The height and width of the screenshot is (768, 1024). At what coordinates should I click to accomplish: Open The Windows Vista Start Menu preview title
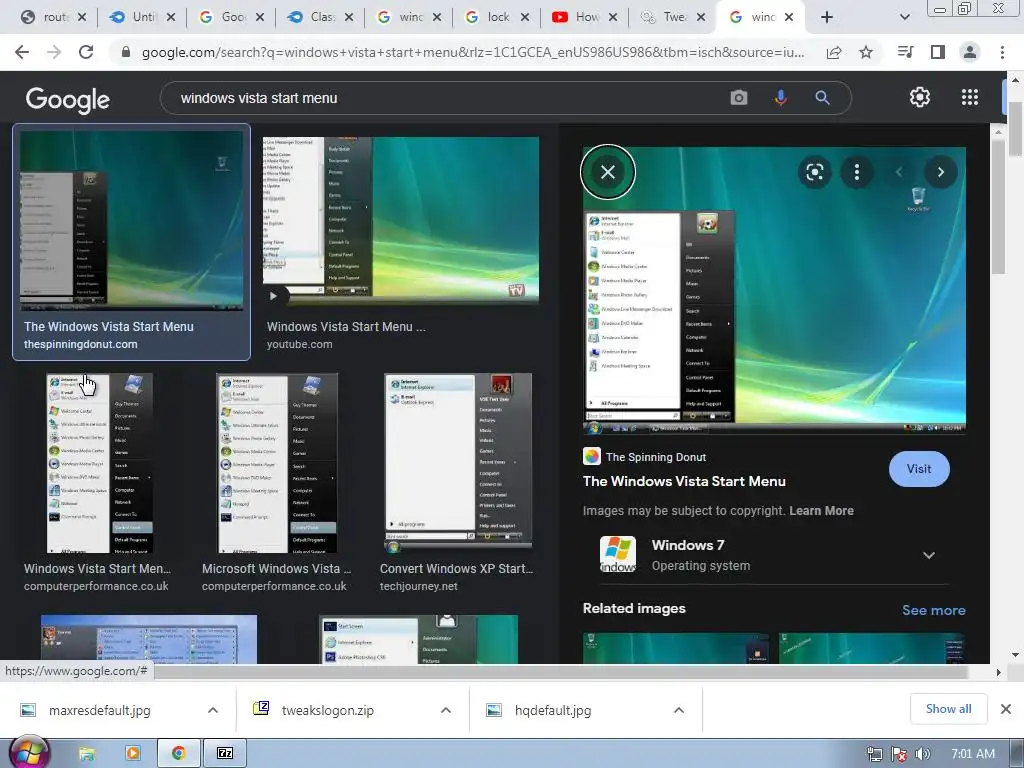[684, 481]
